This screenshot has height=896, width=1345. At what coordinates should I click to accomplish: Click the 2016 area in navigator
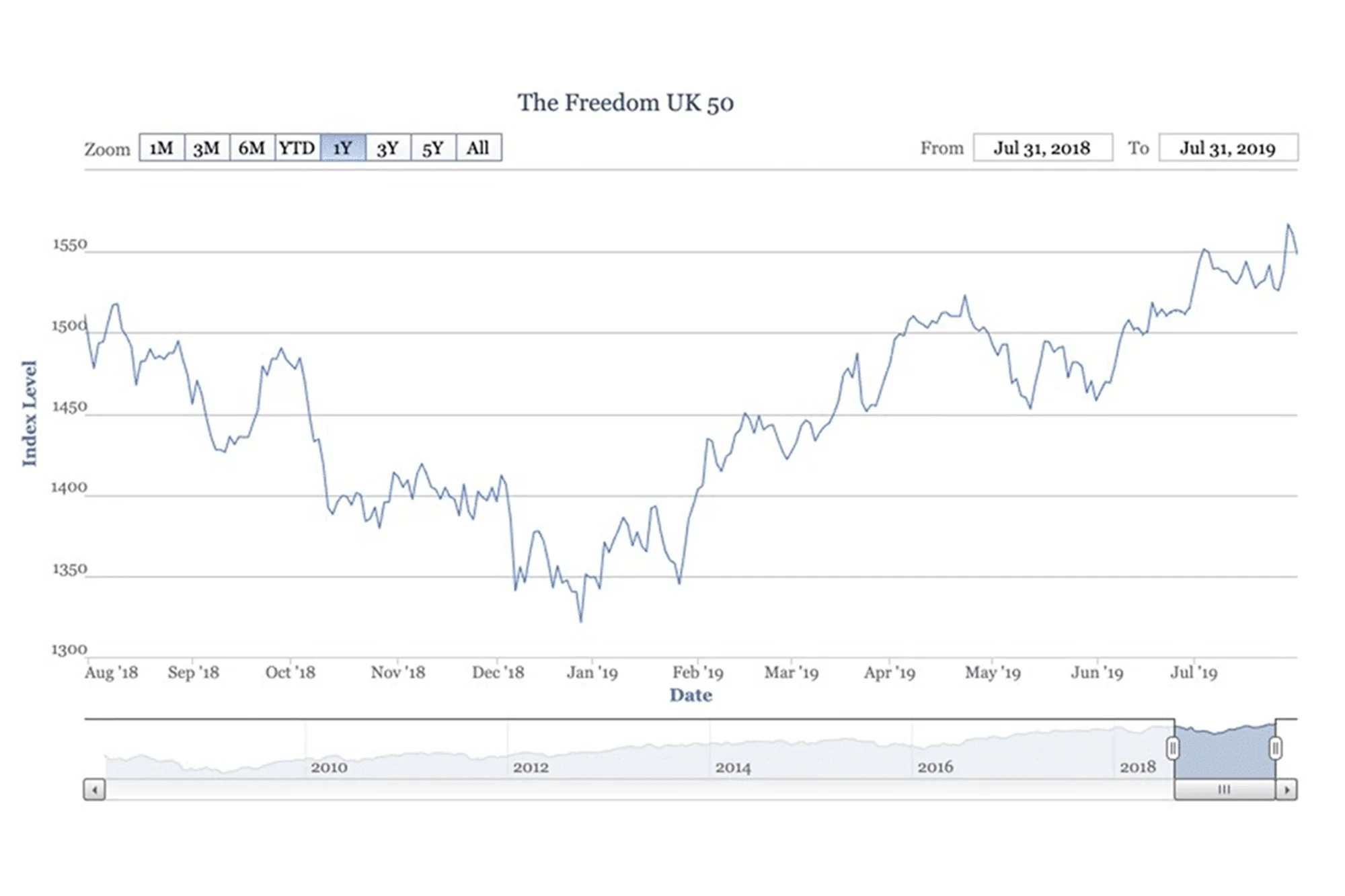click(x=935, y=767)
